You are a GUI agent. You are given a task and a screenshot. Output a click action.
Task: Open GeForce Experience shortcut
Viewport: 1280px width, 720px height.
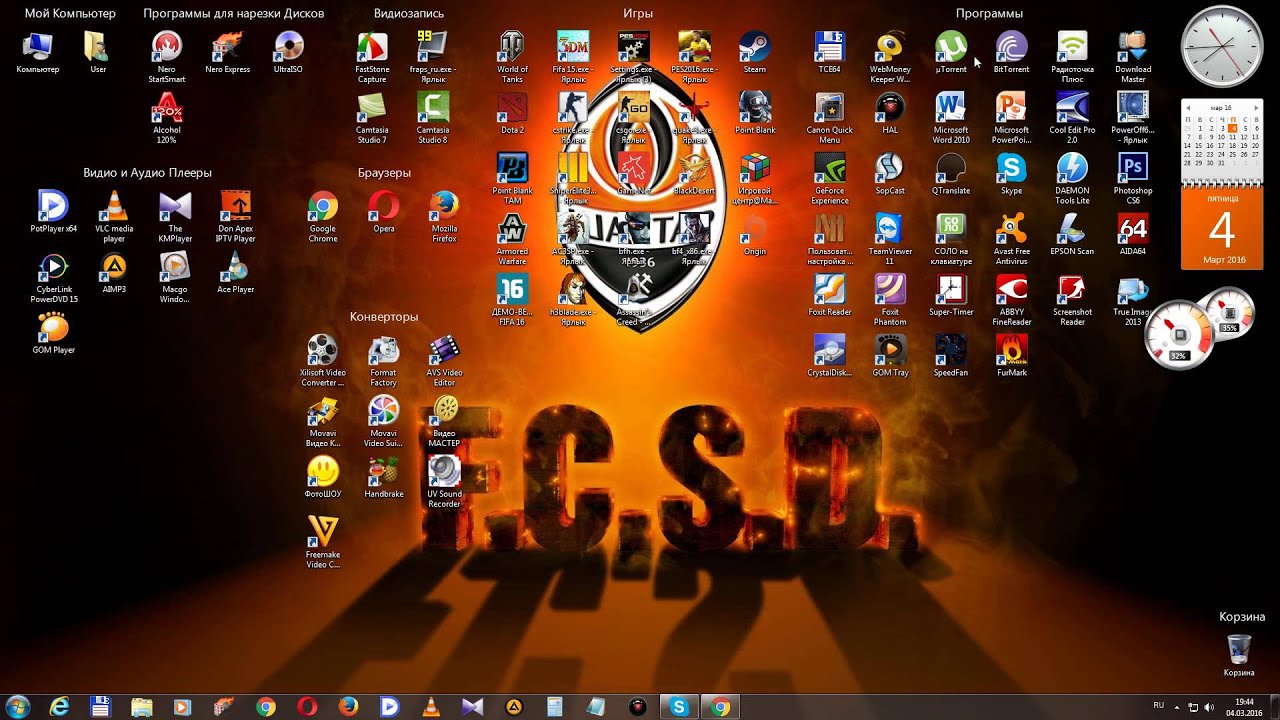pyautogui.click(x=830, y=179)
